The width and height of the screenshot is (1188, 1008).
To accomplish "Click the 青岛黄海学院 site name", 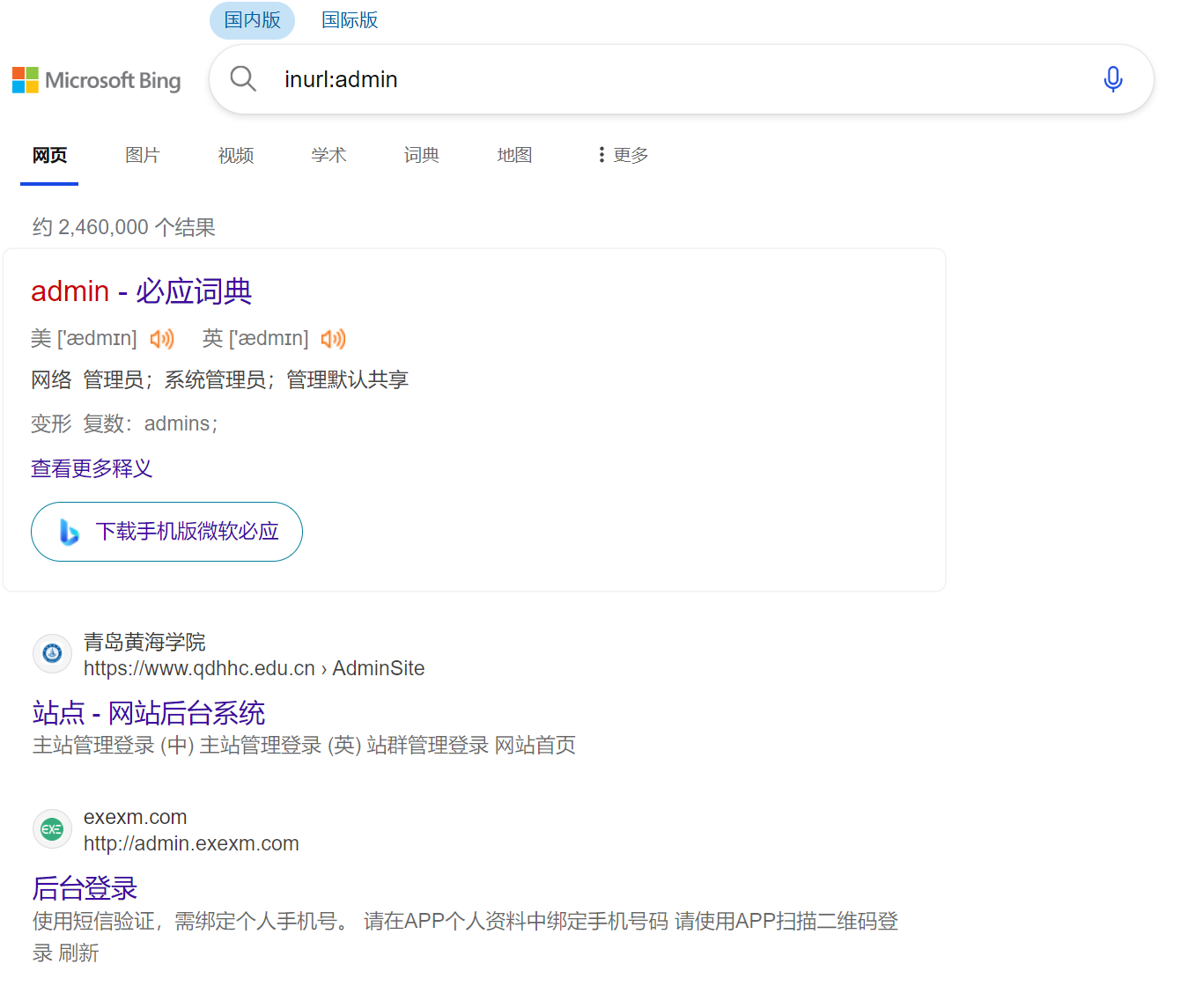I will point(144,642).
